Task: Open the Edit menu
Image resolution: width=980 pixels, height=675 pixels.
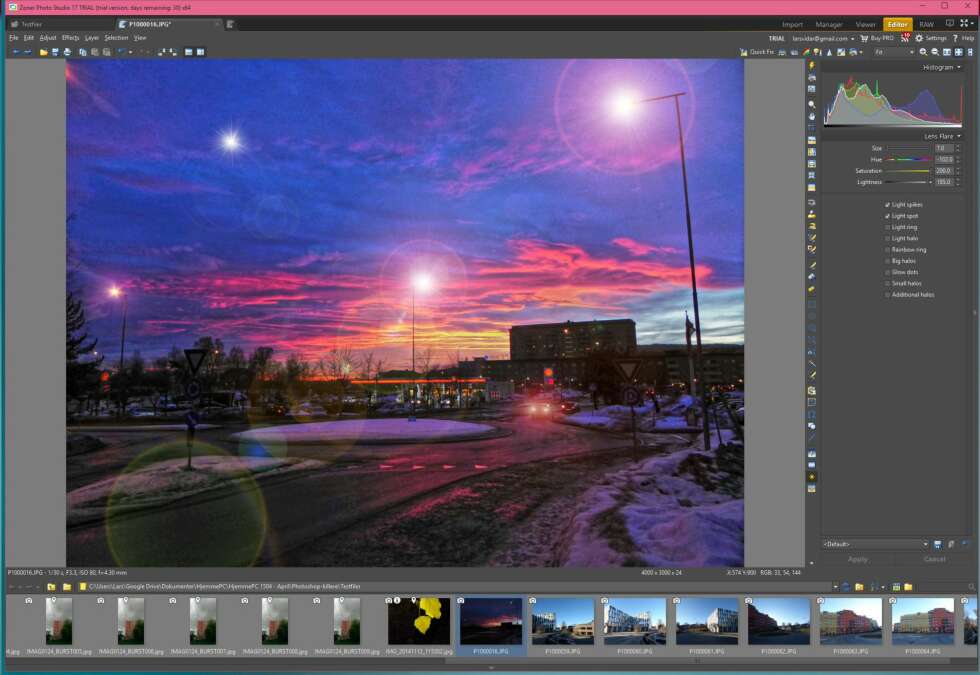Action: [29, 38]
